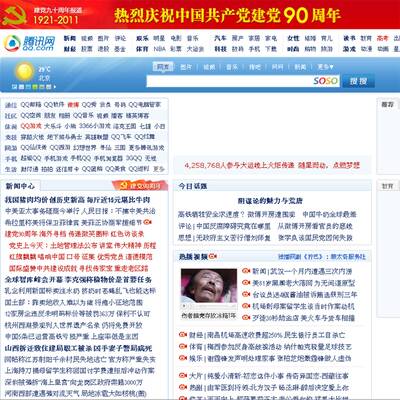The height and width of the screenshot is (400, 400).
Task: Click the camera icon next to 热播视频 heading
Action: coord(213,256)
